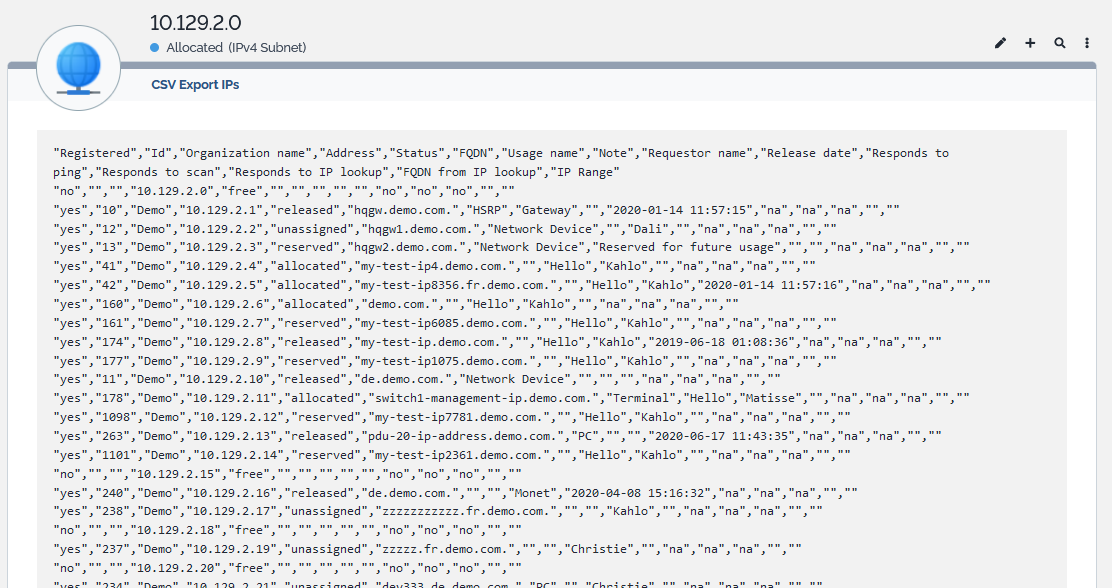Click the blue globe subnet icon
This screenshot has height=588, width=1112.
(78, 68)
